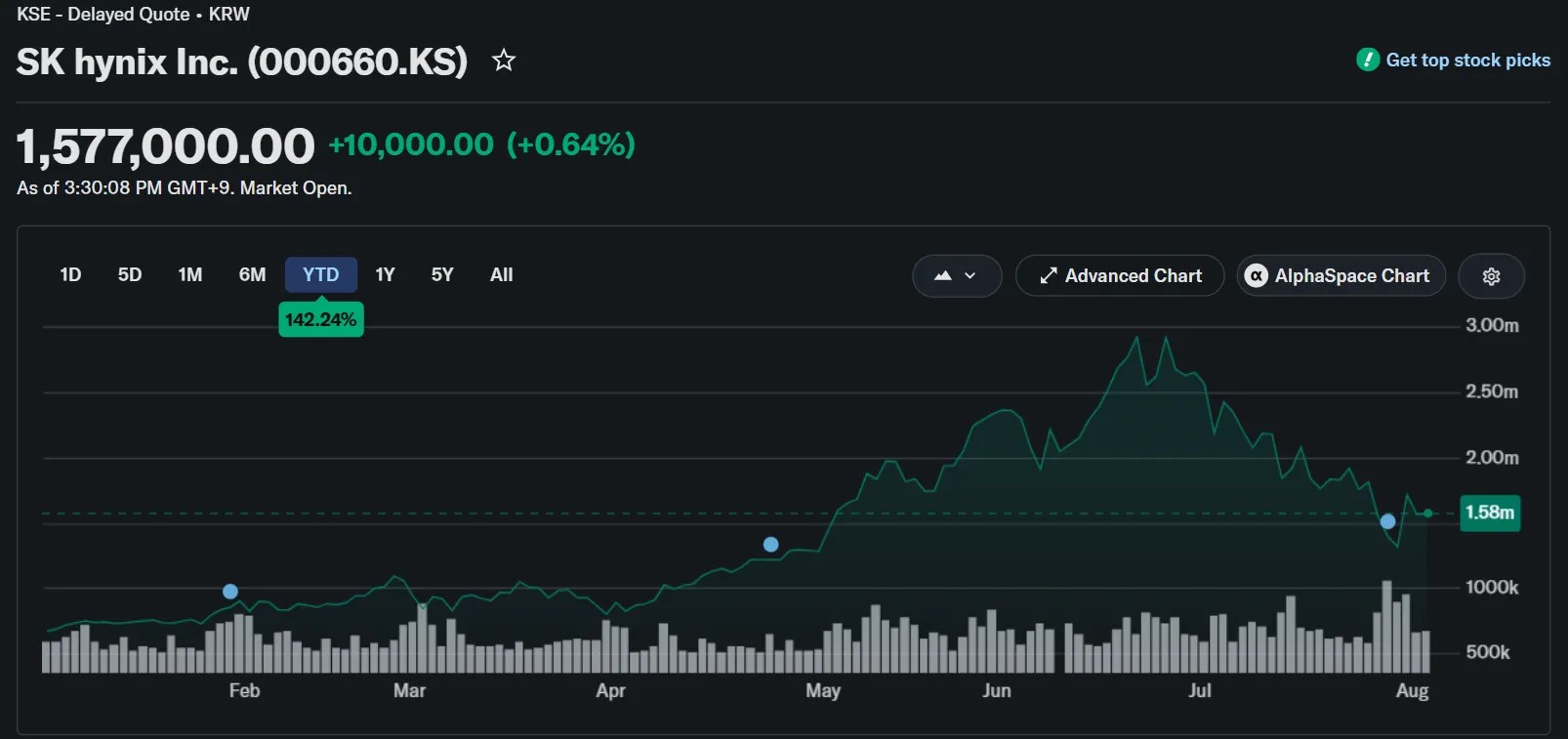The width and height of the screenshot is (1568, 739).
Task: Click the late-July blue event marker
Action: click(x=1387, y=521)
